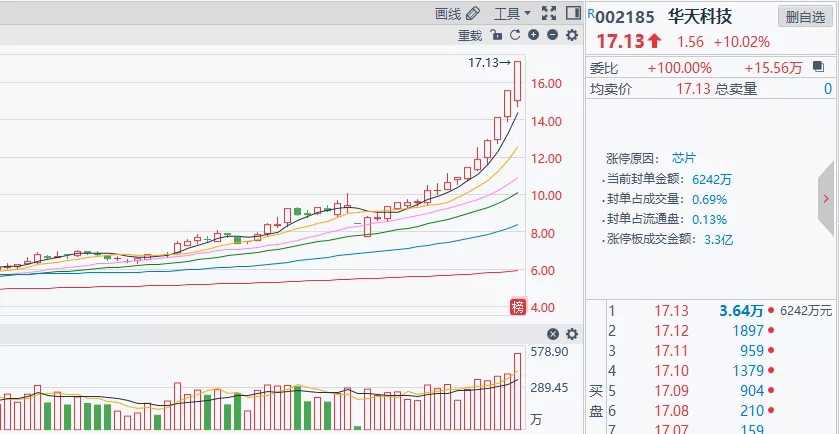Open the 榜 badge on chart
Screen dimensions: 839x434
(x=517, y=307)
